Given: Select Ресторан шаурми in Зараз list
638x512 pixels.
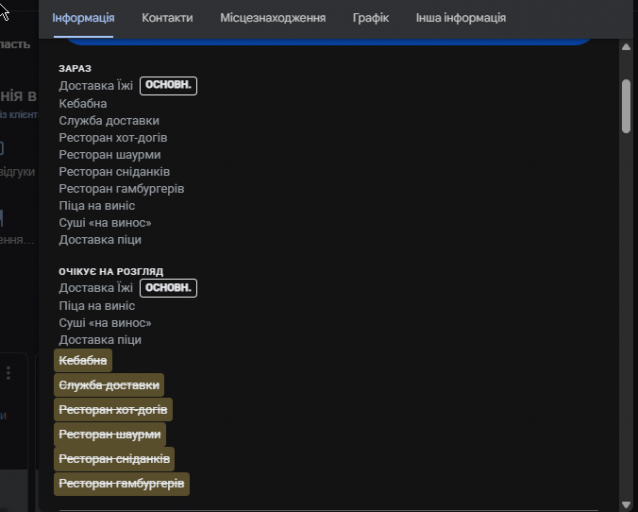Looking at the screenshot, I should [110, 155].
